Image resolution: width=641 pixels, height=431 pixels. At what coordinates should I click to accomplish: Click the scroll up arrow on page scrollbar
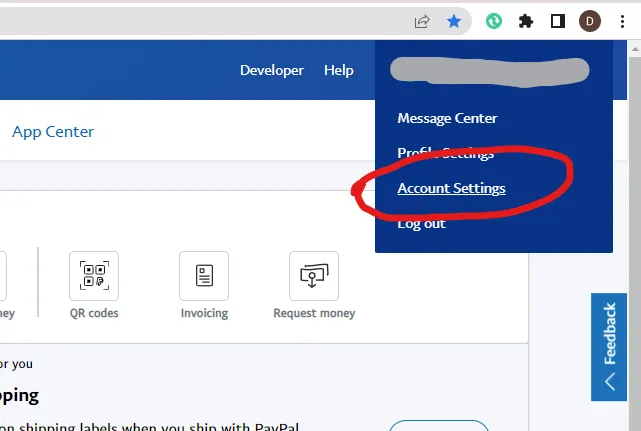[635, 49]
